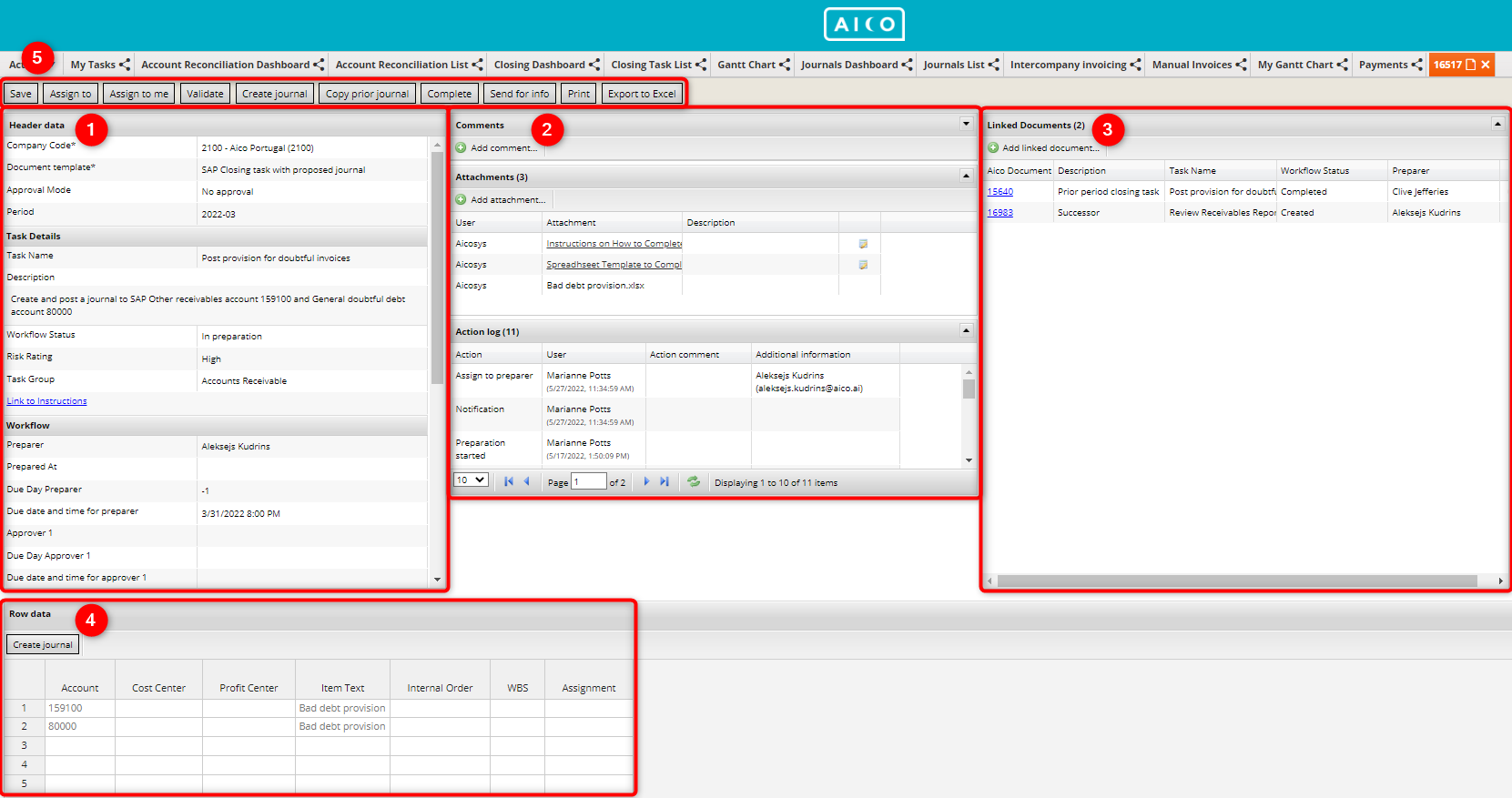
Task: Click share icon beside Closing Dashboard tab
Action: (x=594, y=65)
